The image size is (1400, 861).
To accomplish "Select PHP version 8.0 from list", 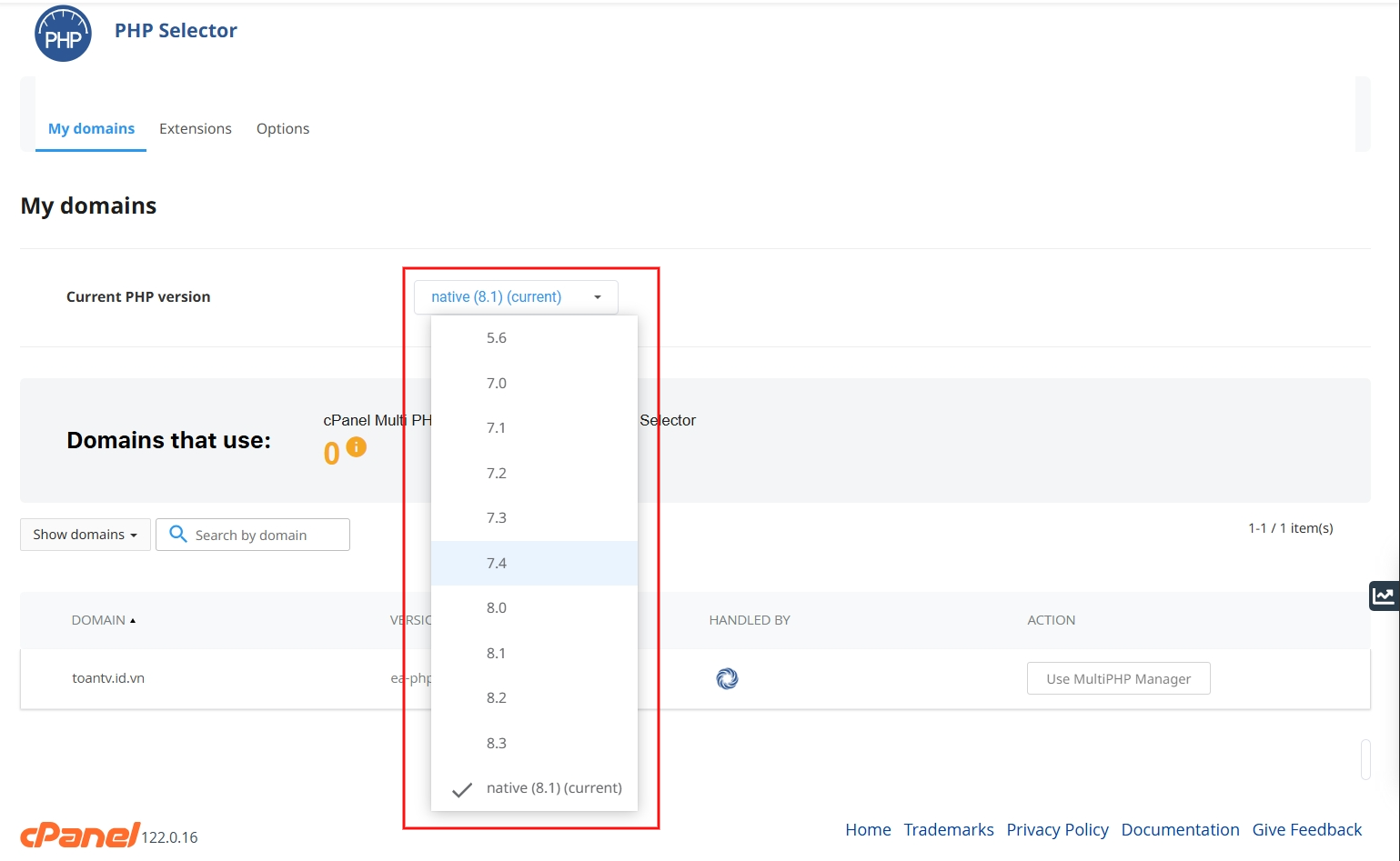I will click(x=534, y=608).
